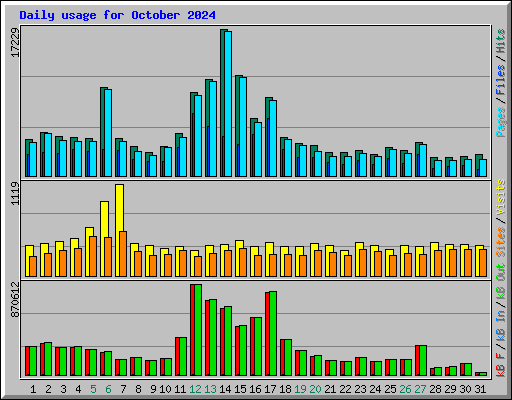Viewport: 512px width, 400px height.
Task: Click the cyan Files bar for day 13
Action: pyautogui.click(x=213, y=129)
